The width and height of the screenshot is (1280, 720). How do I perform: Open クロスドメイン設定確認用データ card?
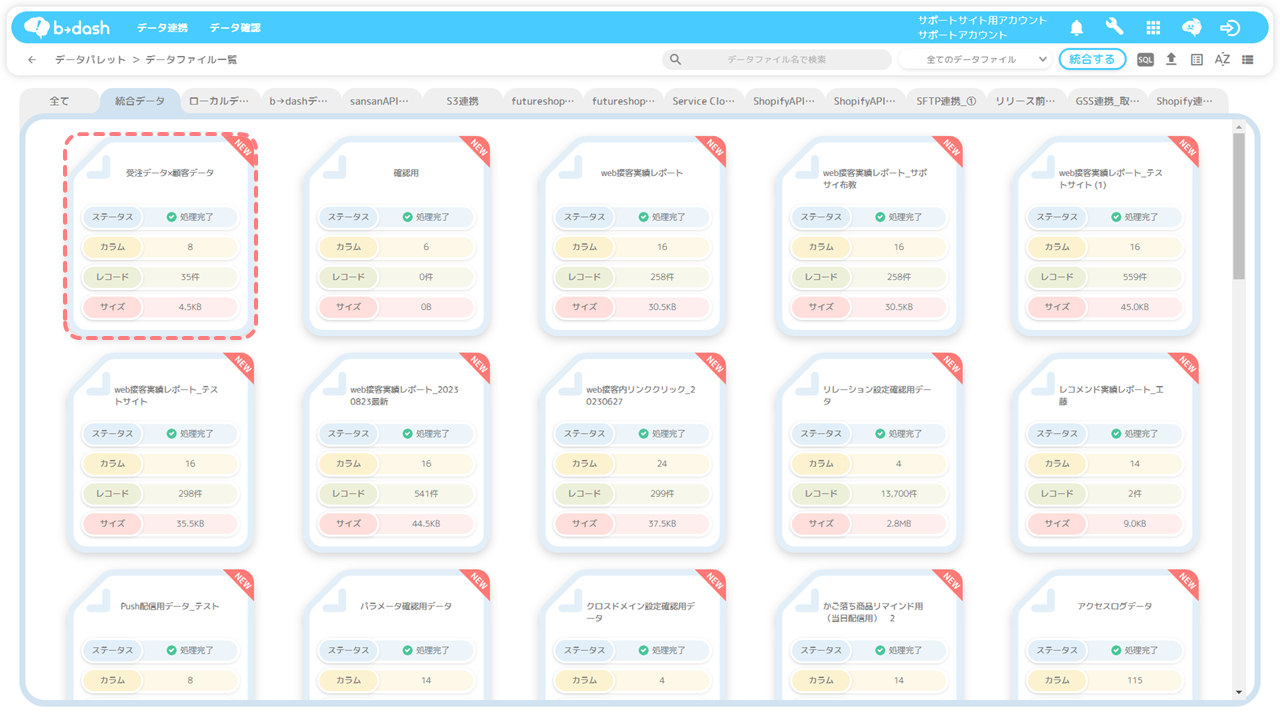[633, 635]
